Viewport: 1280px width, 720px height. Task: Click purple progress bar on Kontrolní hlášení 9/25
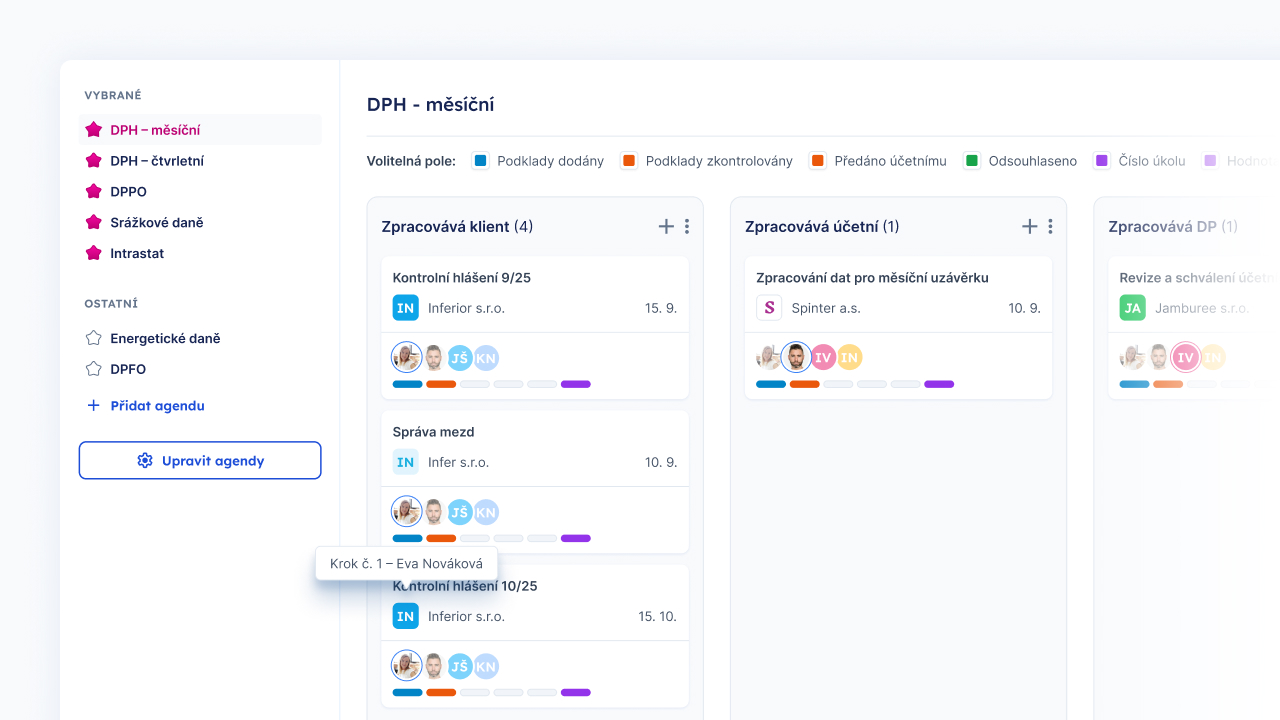[576, 384]
